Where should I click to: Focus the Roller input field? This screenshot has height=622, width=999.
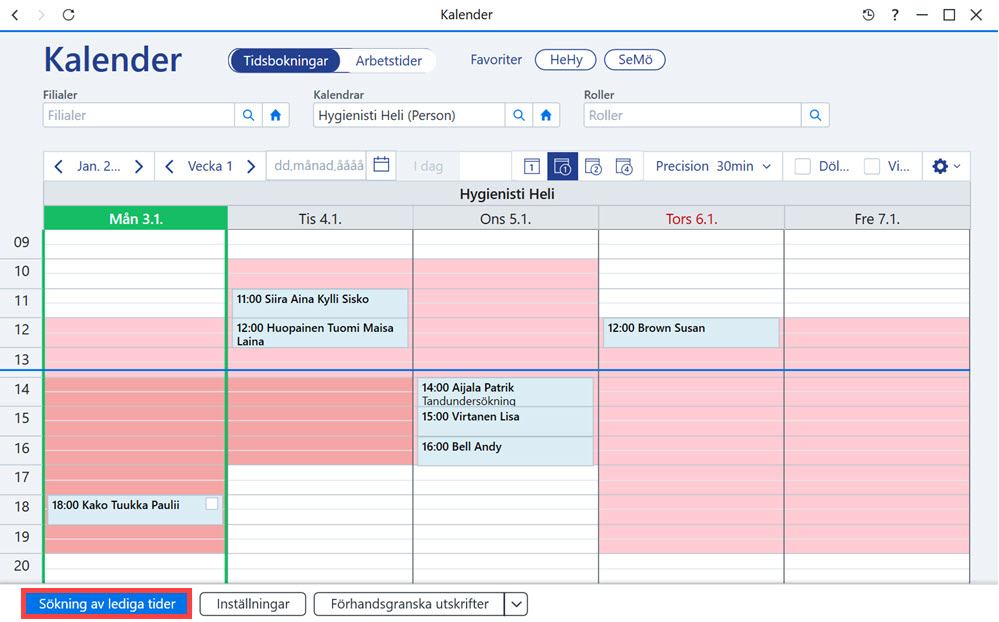tap(693, 115)
